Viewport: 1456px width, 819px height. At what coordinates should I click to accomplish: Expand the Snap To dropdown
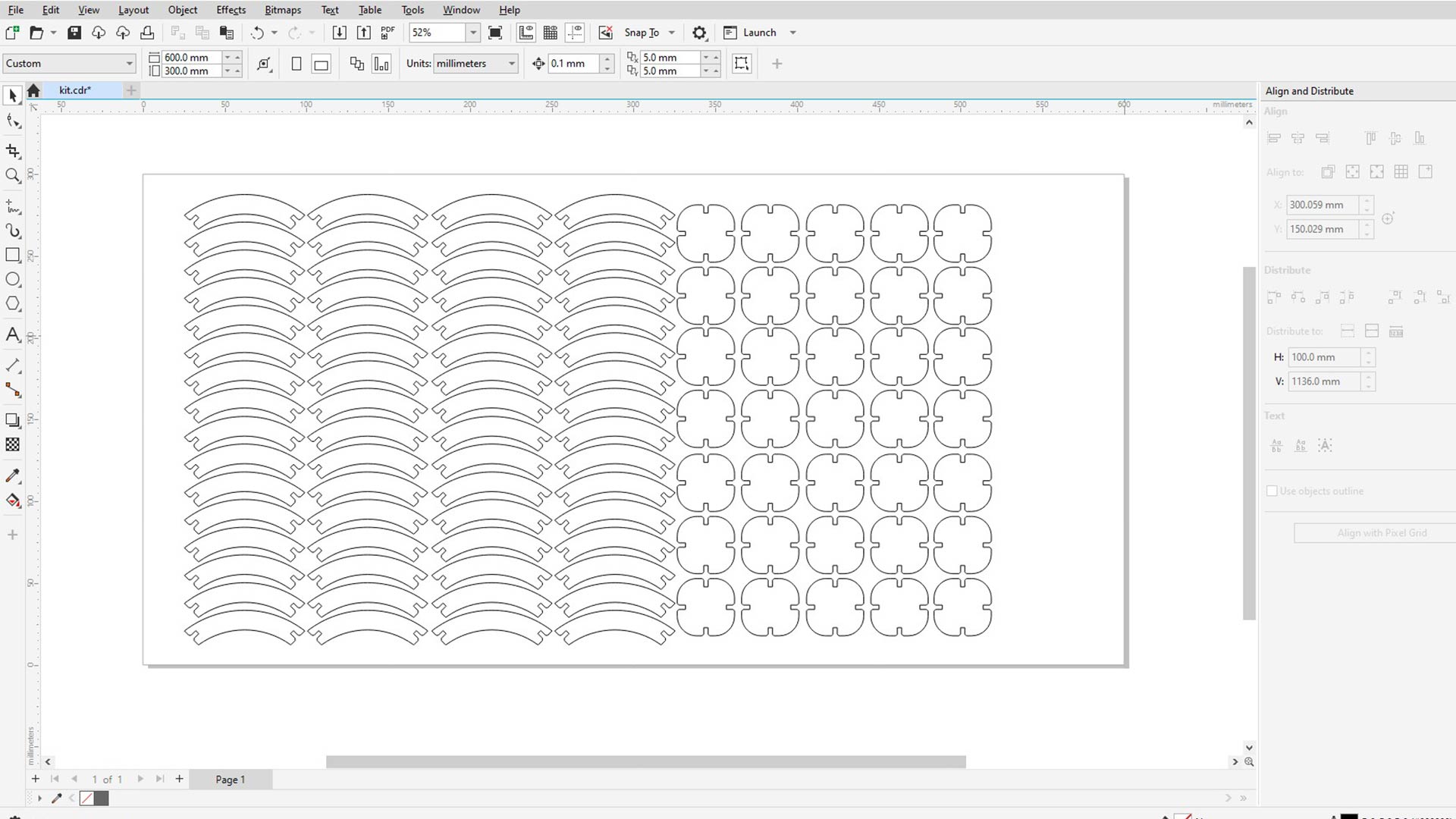[x=672, y=33]
